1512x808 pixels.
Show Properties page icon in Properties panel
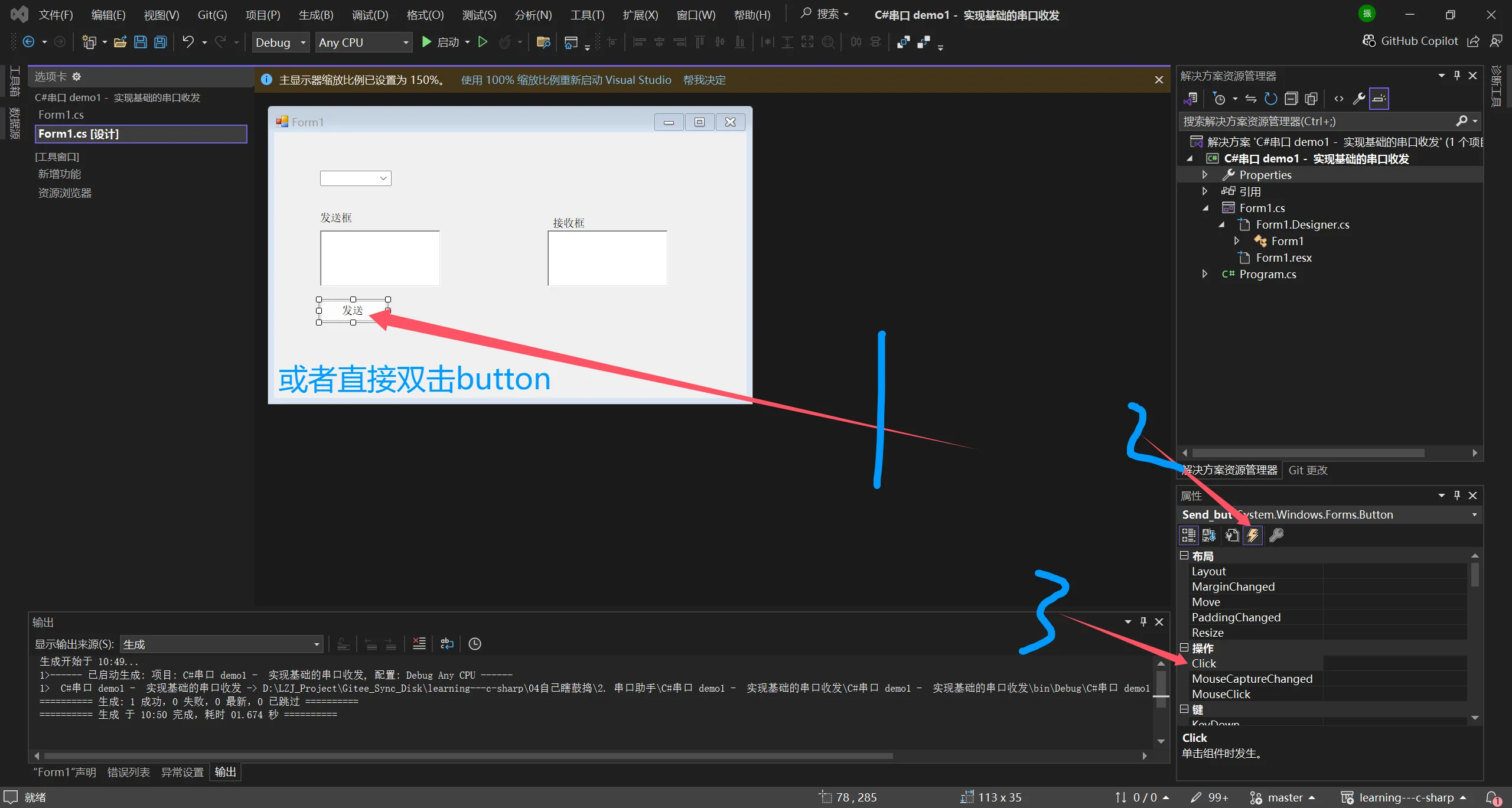click(1232, 536)
